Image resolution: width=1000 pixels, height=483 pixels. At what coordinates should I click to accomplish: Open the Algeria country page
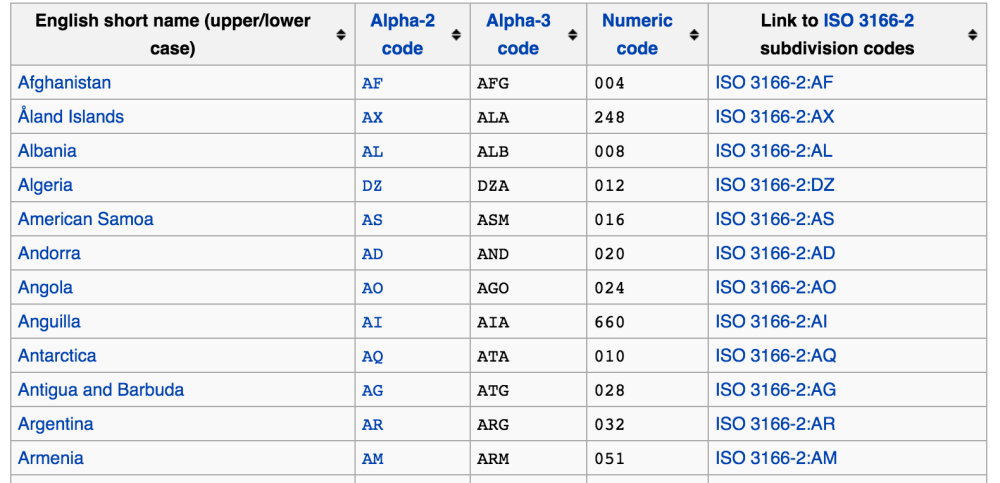[45, 185]
